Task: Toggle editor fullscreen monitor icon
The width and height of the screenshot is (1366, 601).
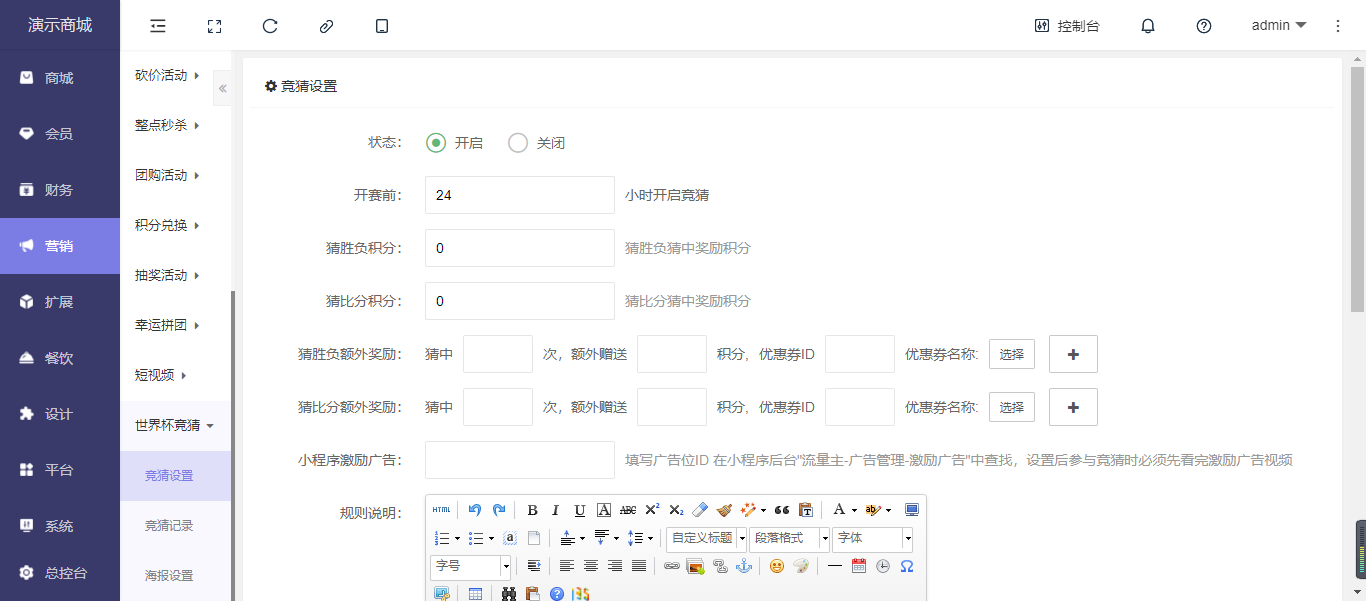Action: [x=912, y=510]
